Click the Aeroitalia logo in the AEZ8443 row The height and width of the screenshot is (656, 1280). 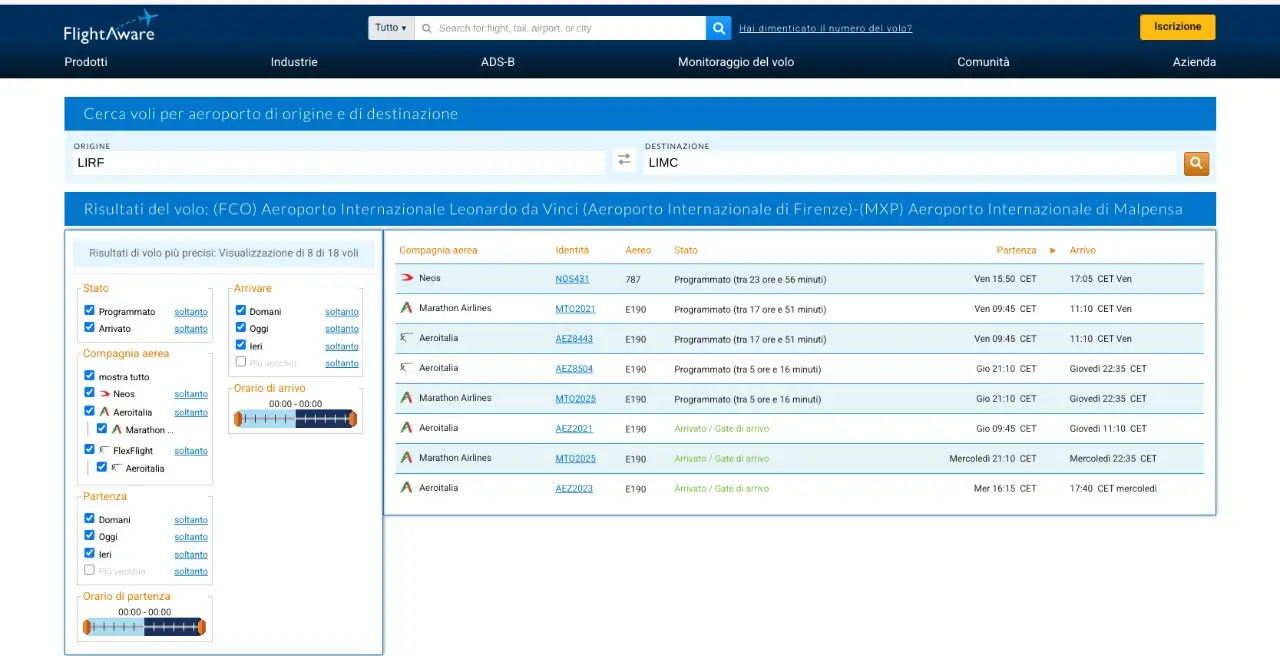(406, 338)
